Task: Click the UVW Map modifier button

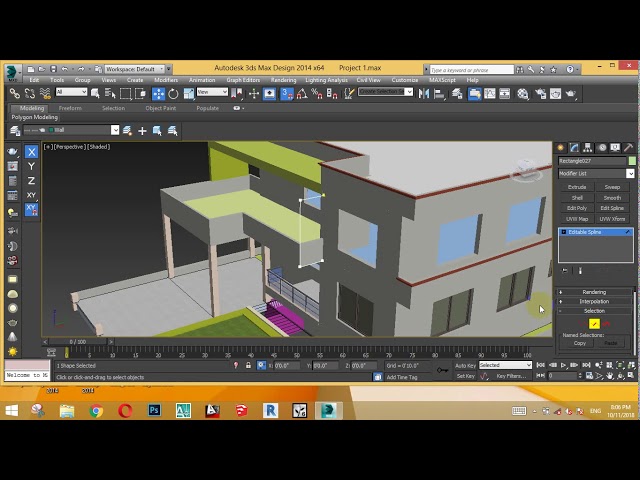Action: 577,219
